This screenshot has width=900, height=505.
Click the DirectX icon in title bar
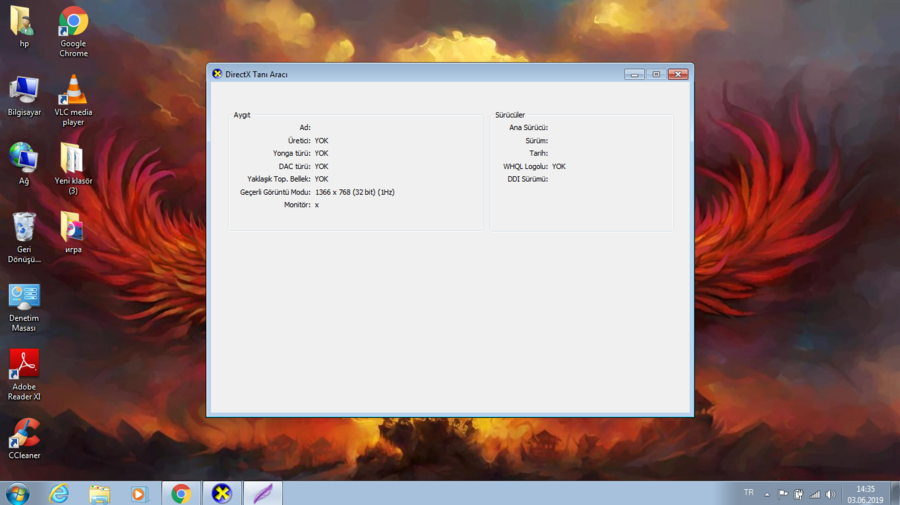pyautogui.click(x=217, y=74)
